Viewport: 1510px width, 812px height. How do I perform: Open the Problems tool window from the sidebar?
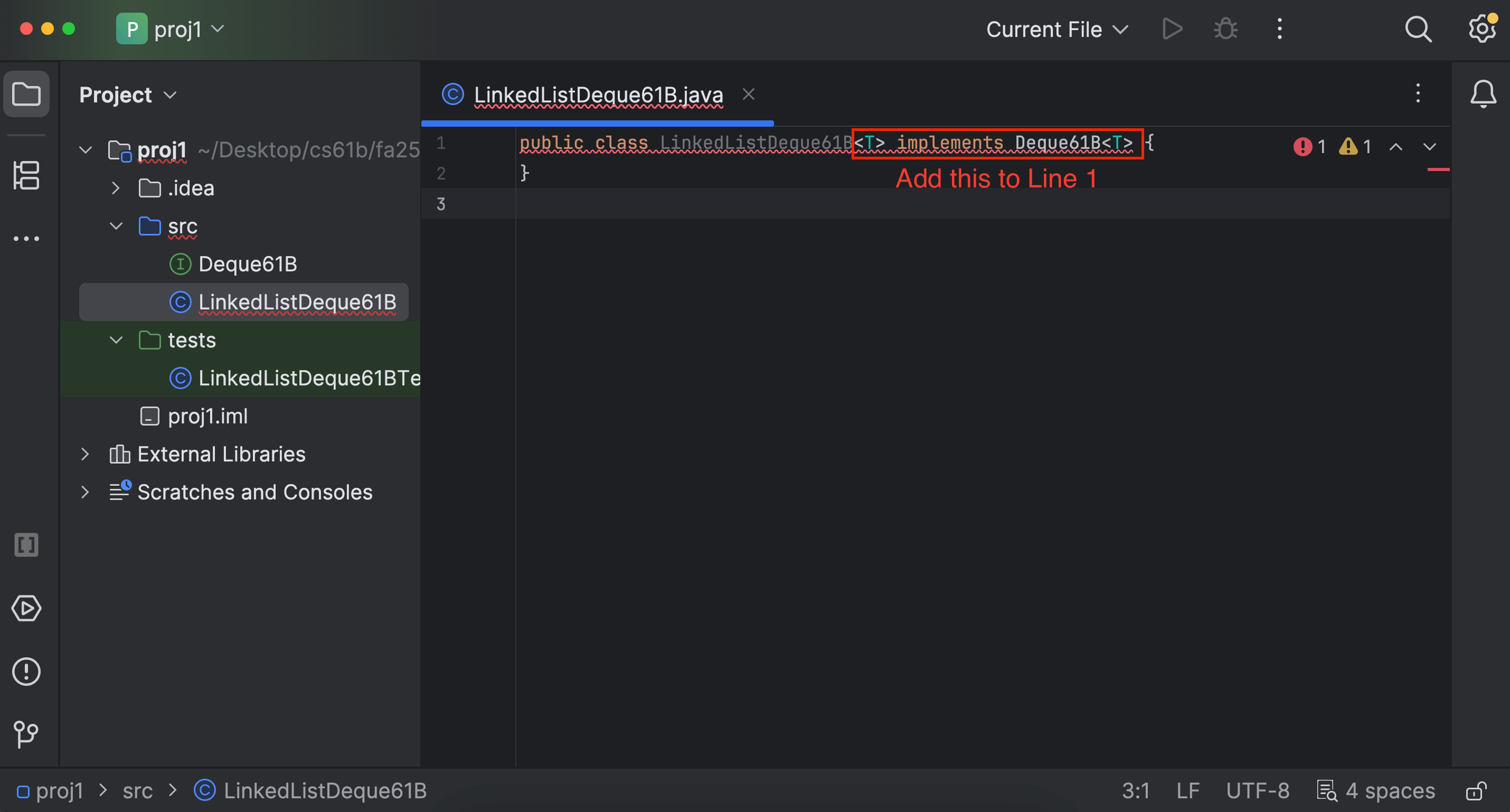(x=26, y=672)
